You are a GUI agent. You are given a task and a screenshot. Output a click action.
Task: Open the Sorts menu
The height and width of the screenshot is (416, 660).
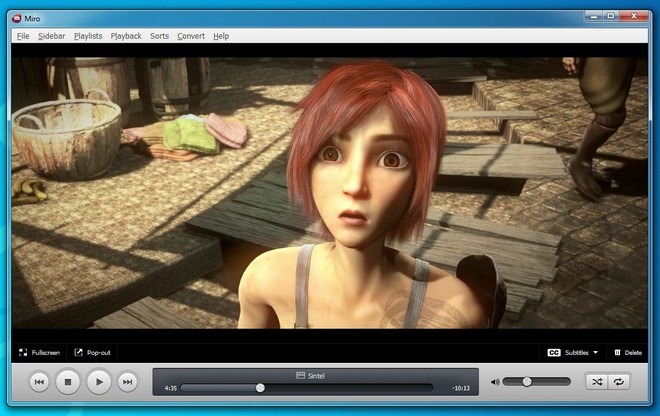click(x=159, y=36)
